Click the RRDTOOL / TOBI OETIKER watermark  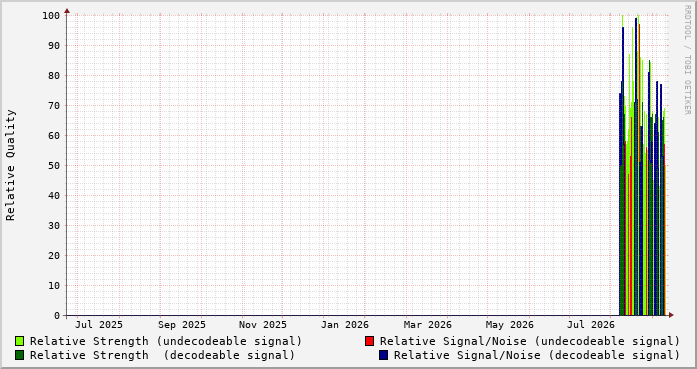[687, 60]
